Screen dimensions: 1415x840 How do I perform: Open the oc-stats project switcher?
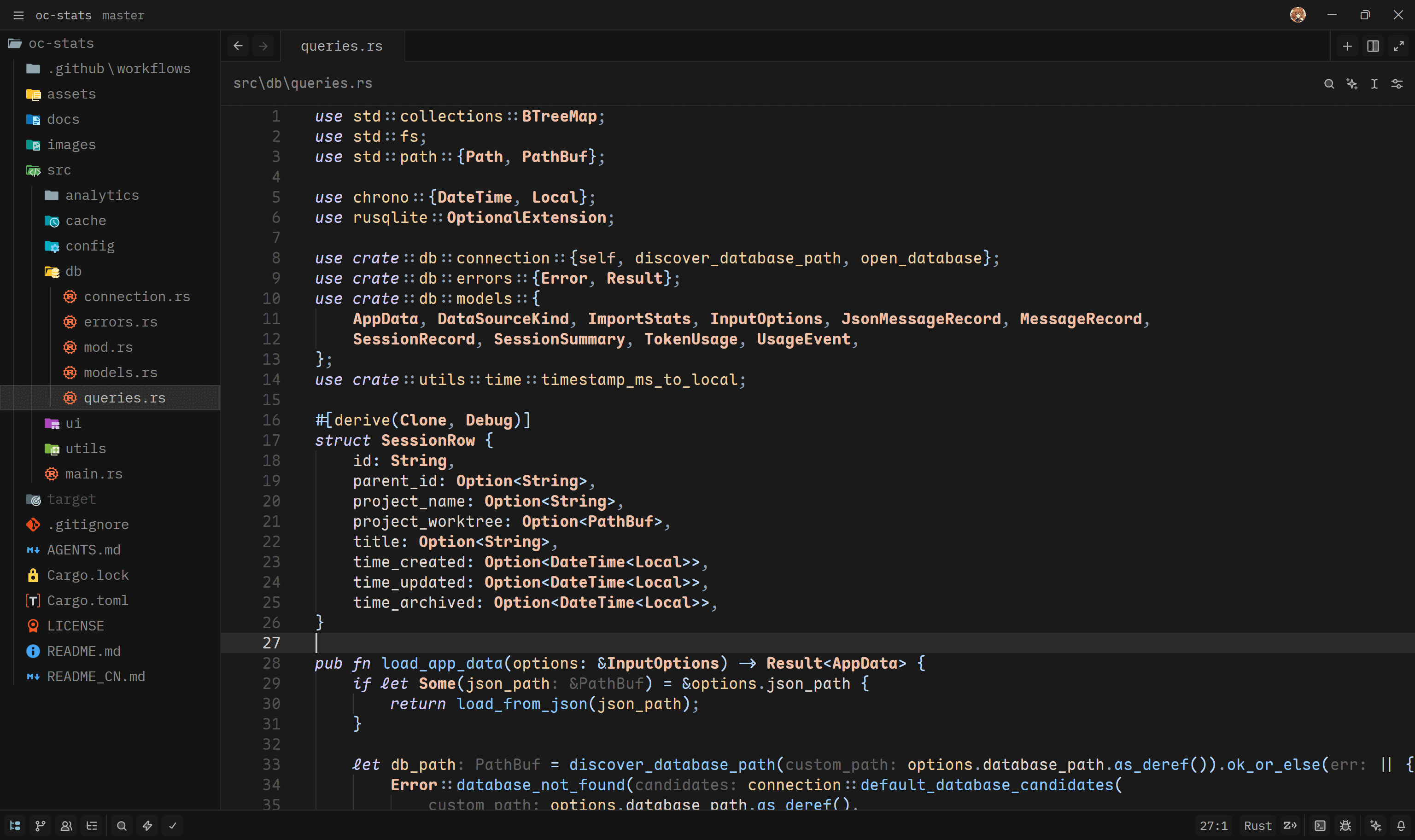coord(64,15)
